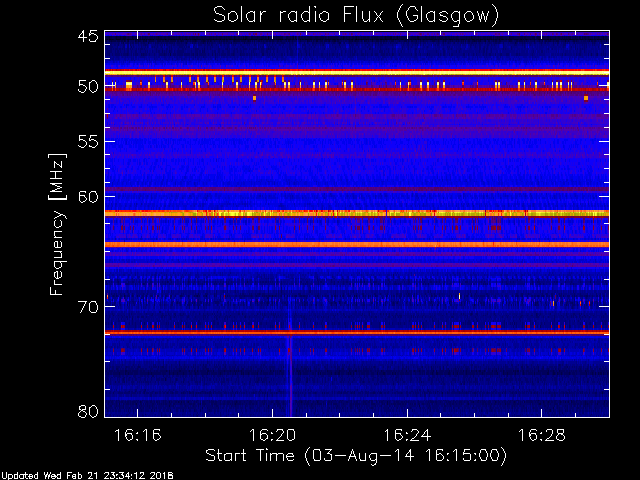This screenshot has width=640, height=480.
Task: Click the 16:20 time tick label
Action: (272, 435)
